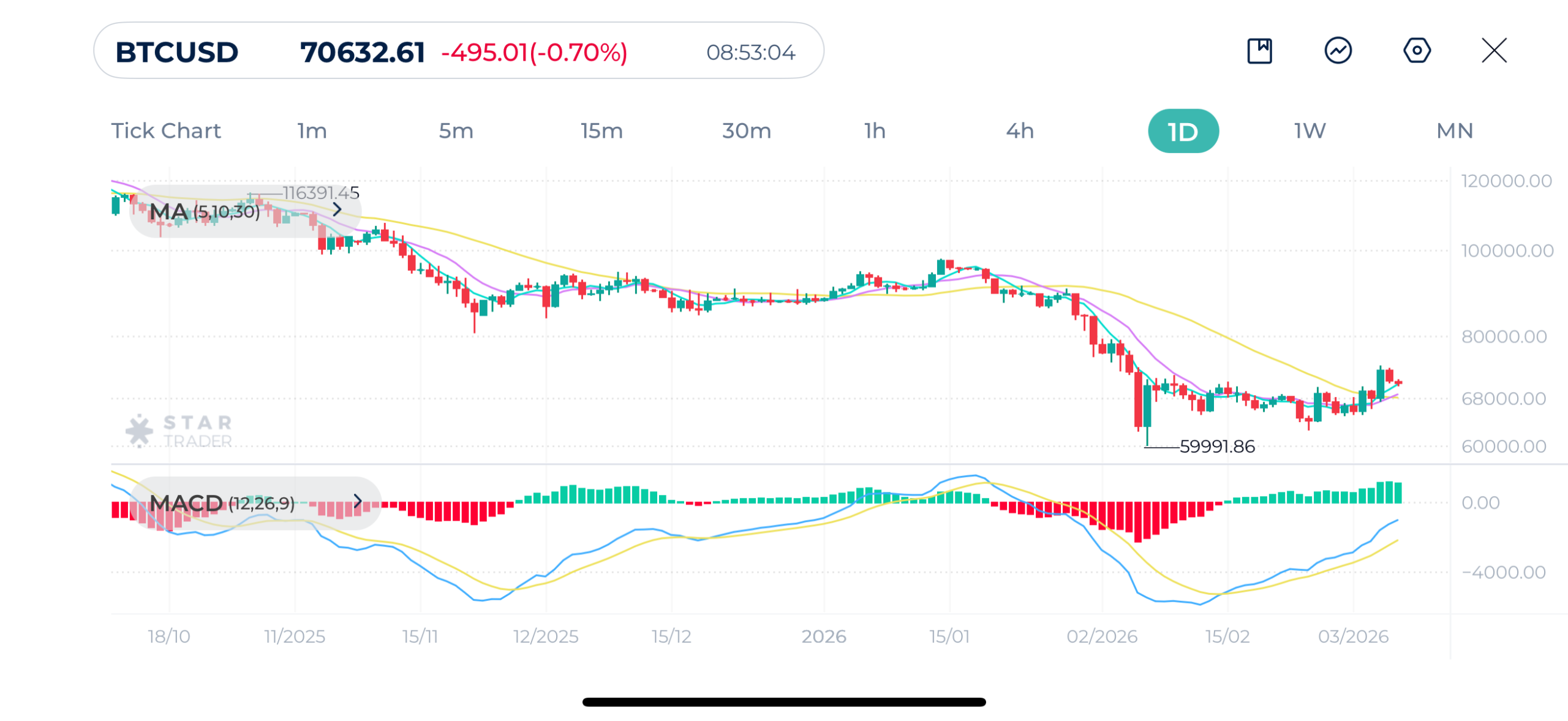Expand the MA (5,10,30) indicator settings
The width and height of the screenshot is (1568, 721).
tap(205, 210)
